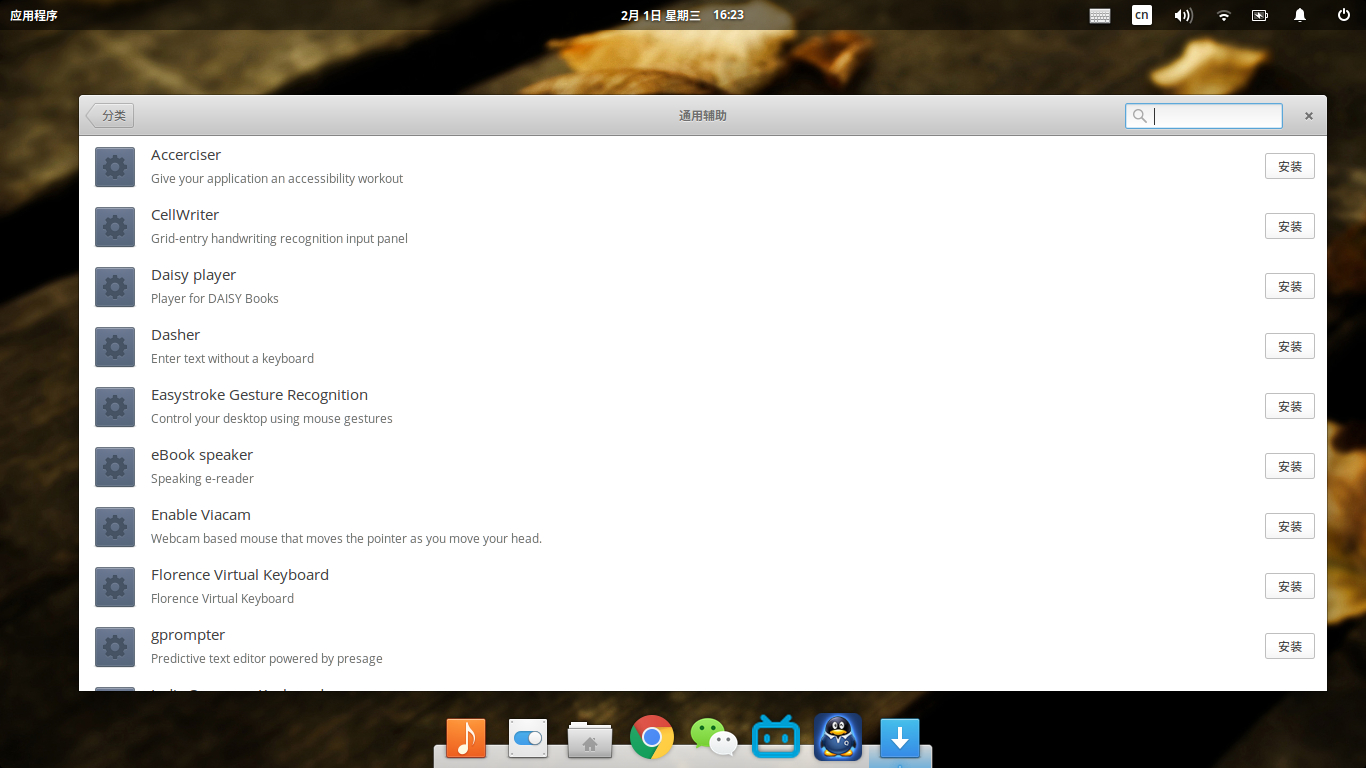Click the Dasher app icon

point(115,347)
